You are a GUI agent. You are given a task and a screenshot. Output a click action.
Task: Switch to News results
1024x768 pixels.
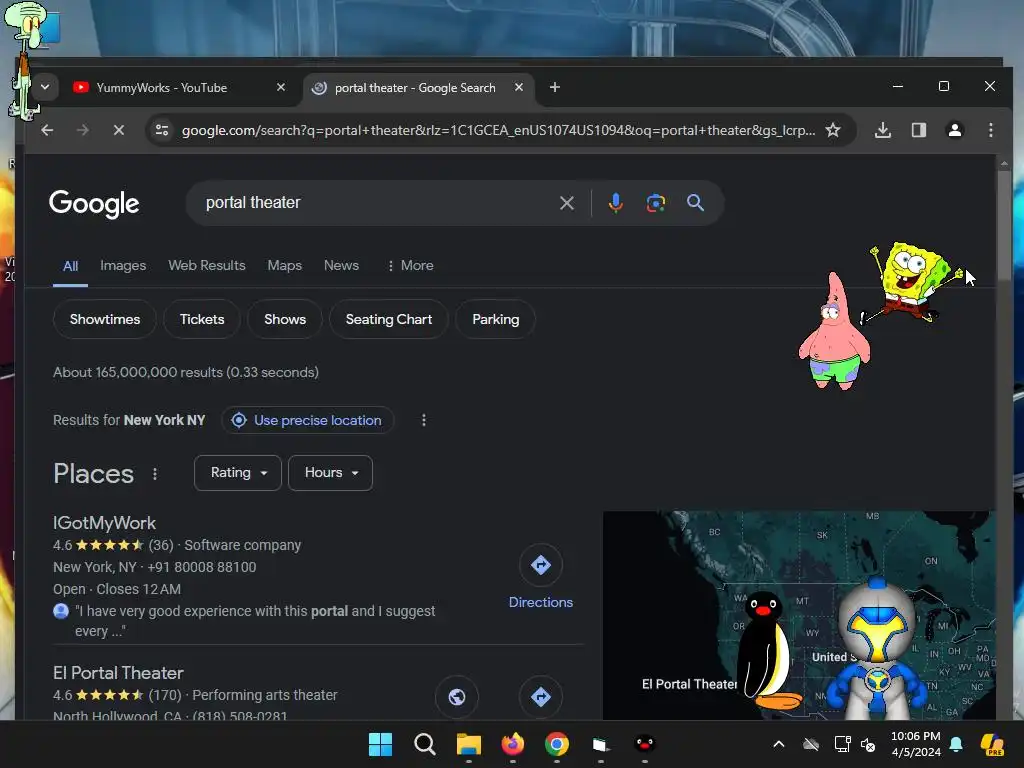341,266
